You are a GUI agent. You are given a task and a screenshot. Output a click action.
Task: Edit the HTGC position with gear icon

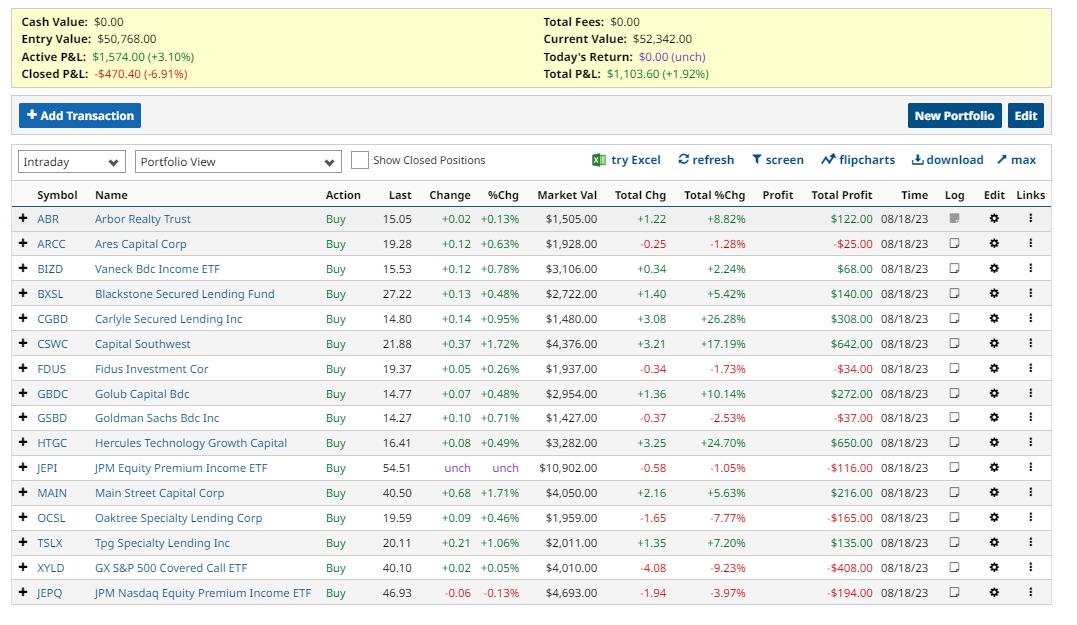[994, 443]
